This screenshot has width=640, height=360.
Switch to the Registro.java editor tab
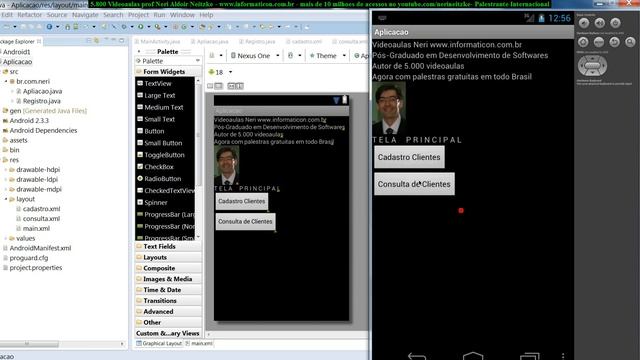click(x=257, y=42)
